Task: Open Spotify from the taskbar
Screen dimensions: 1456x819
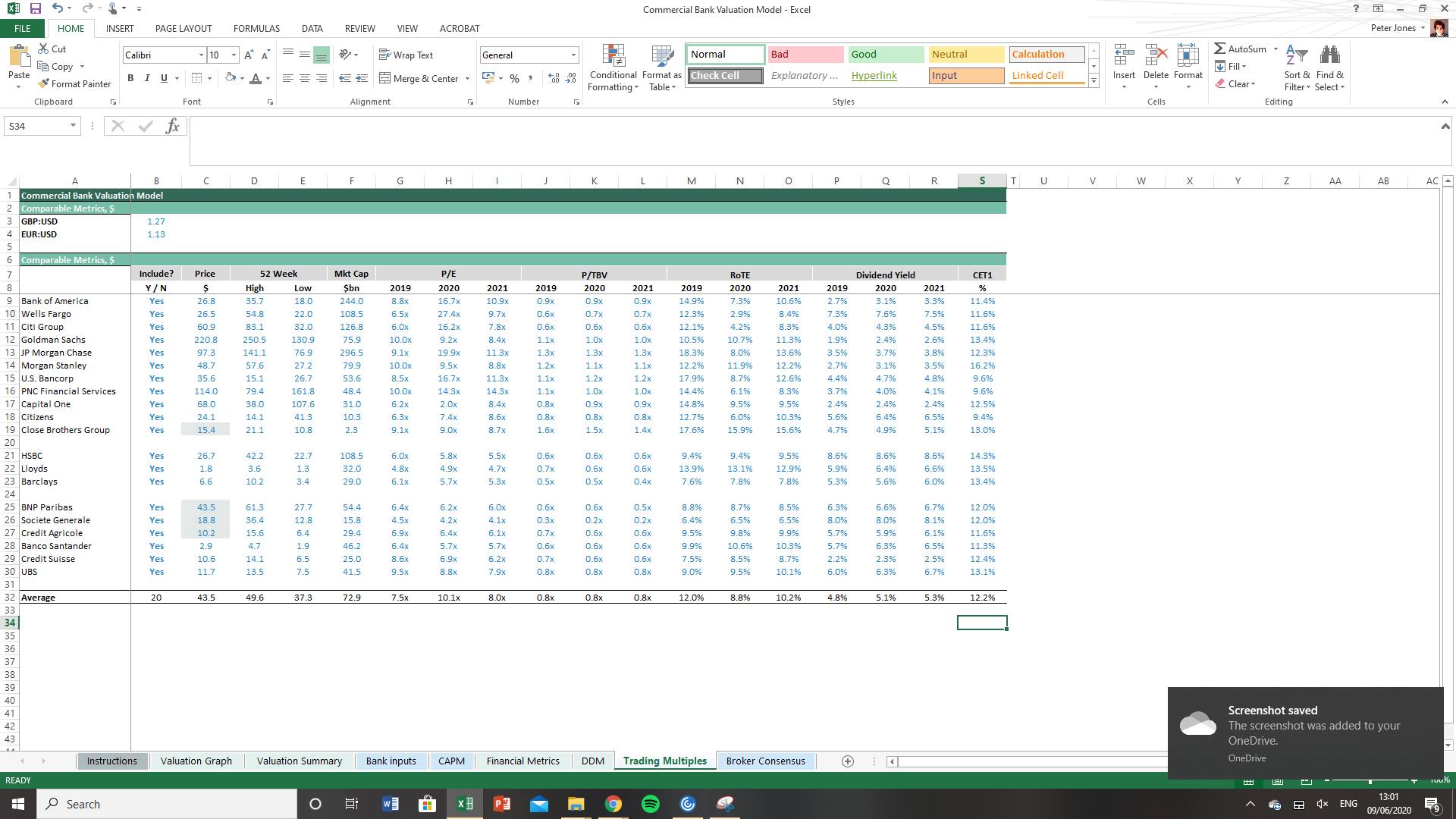Action: point(651,804)
